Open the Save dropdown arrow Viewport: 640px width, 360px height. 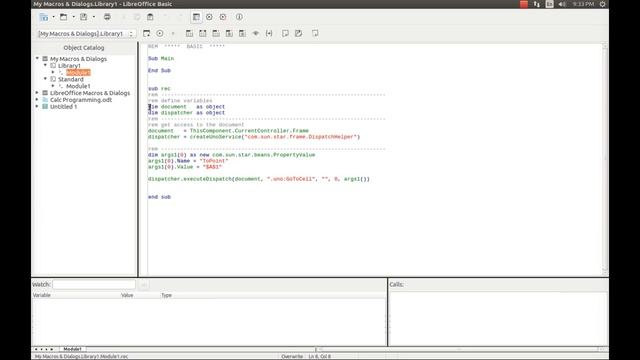point(94,17)
